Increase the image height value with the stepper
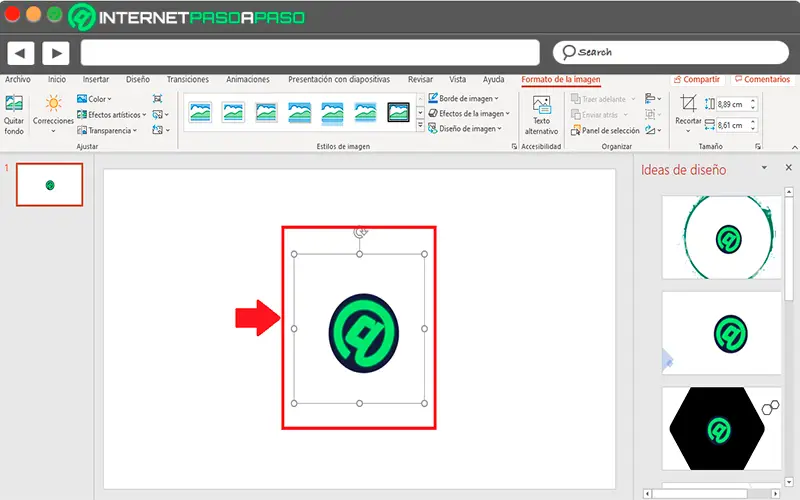The height and width of the screenshot is (500, 800). pos(753,101)
